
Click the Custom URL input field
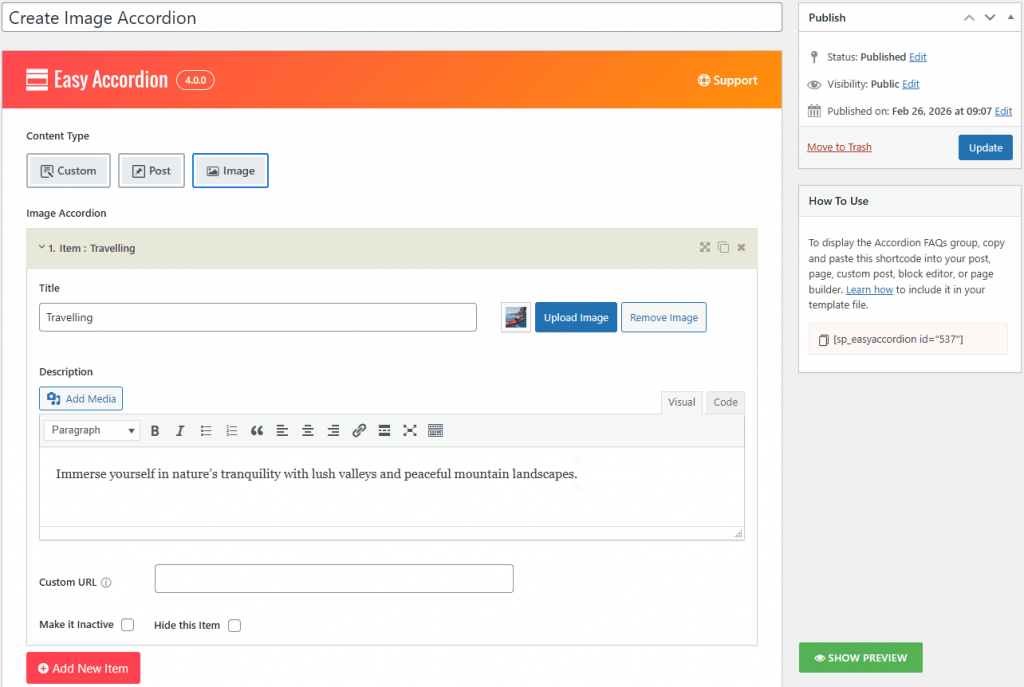pos(333,579)
